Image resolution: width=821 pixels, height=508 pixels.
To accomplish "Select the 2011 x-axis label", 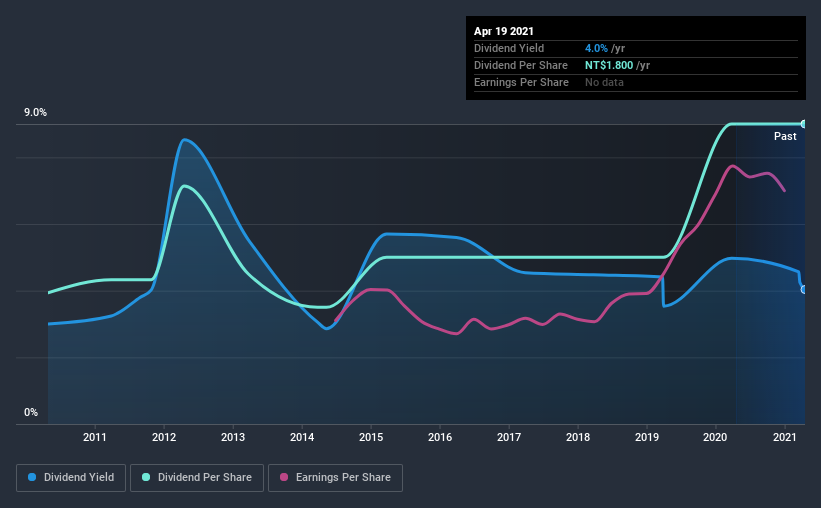I will tap(95, 437).
